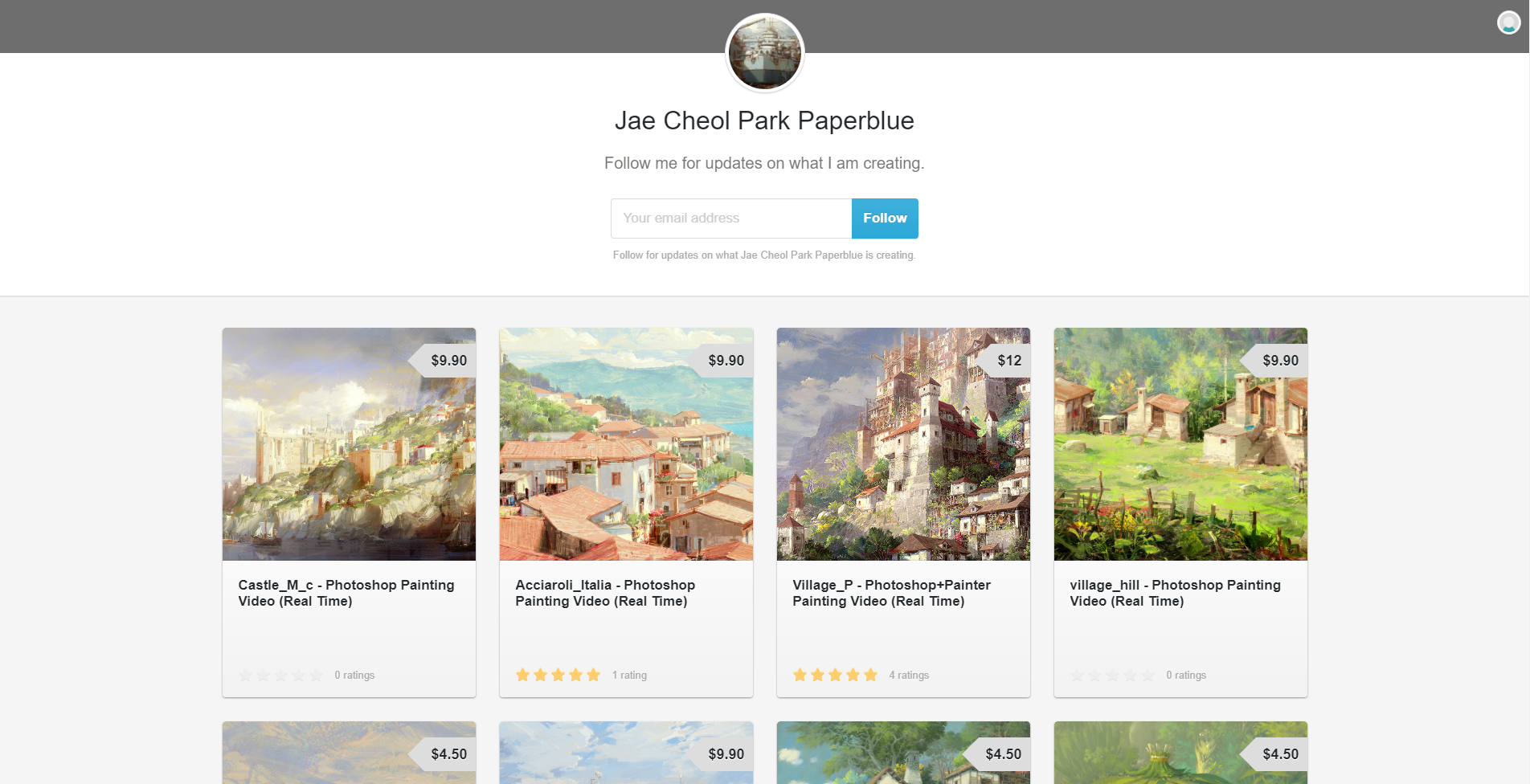Click the Castle_M_c painting thumbnail
Image resolution: width=1530 pixels, height=784 pixels.
pyautogui.click(x=349, y=444)
